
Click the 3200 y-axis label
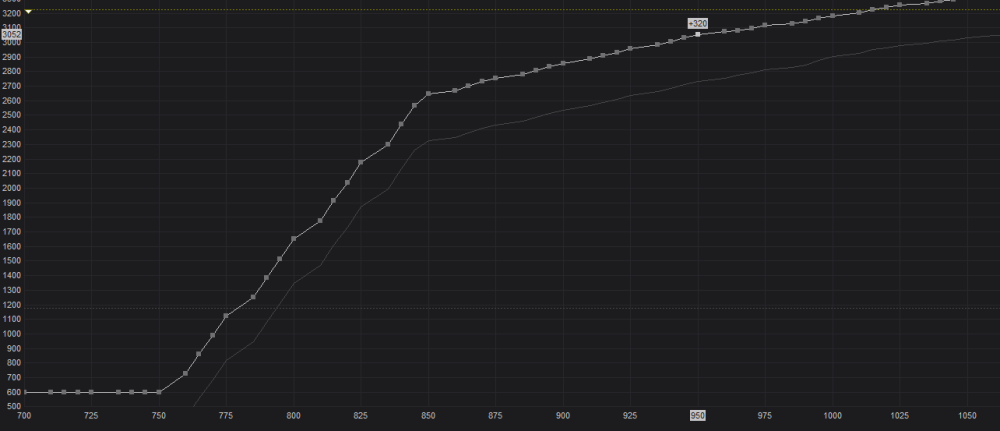pos(11,13)
